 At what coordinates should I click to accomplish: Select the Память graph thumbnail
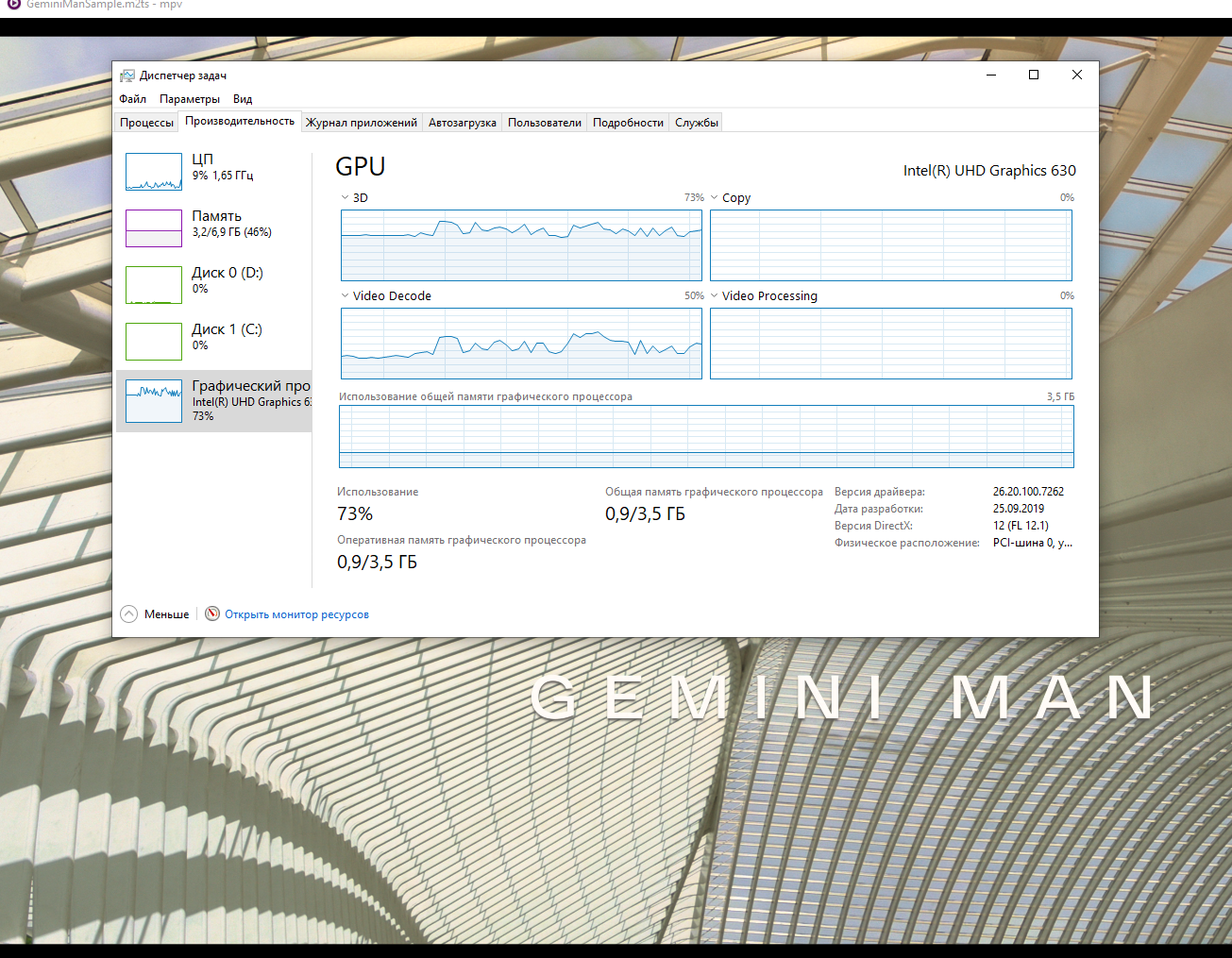(154, 228)
